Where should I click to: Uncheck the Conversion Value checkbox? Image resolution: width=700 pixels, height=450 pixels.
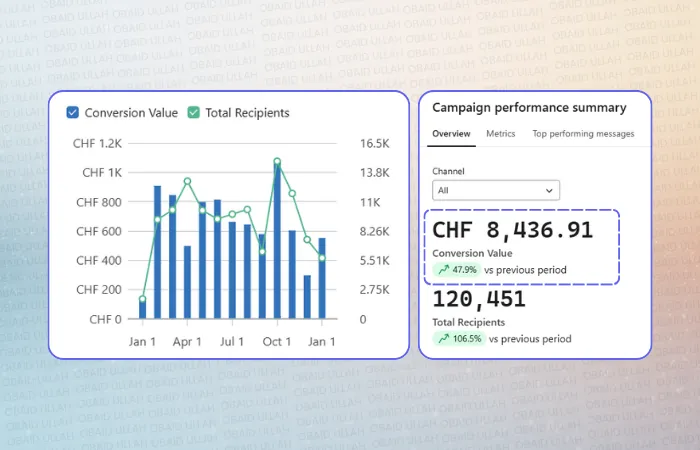[x=73, y=112]
